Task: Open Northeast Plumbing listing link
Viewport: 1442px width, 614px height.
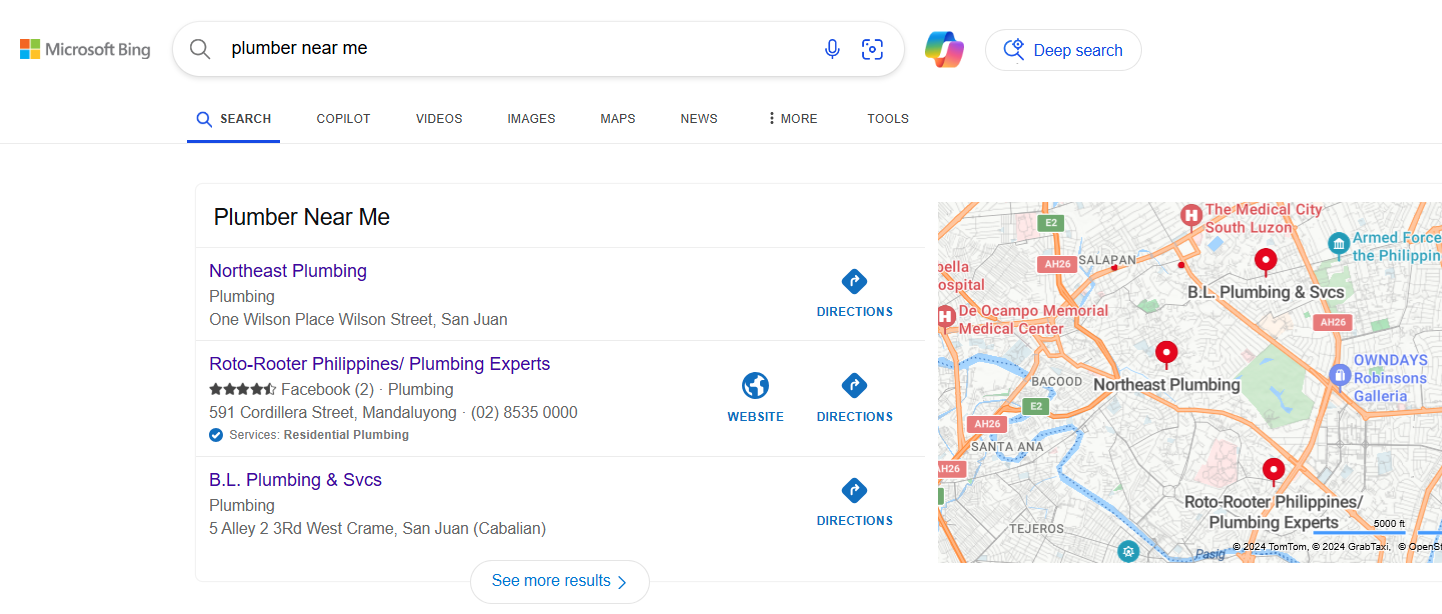Action: point(288,271)
